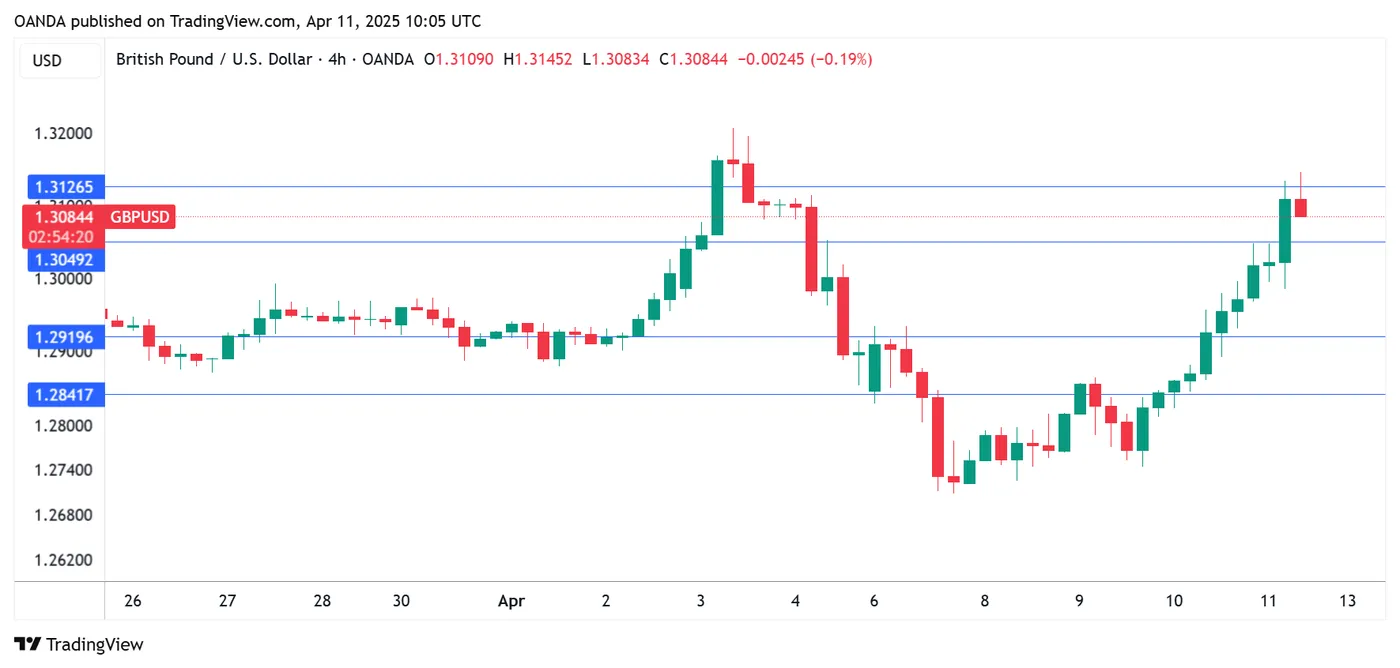Click the 1.28417 horizontal line label

[x=64, y=395]
